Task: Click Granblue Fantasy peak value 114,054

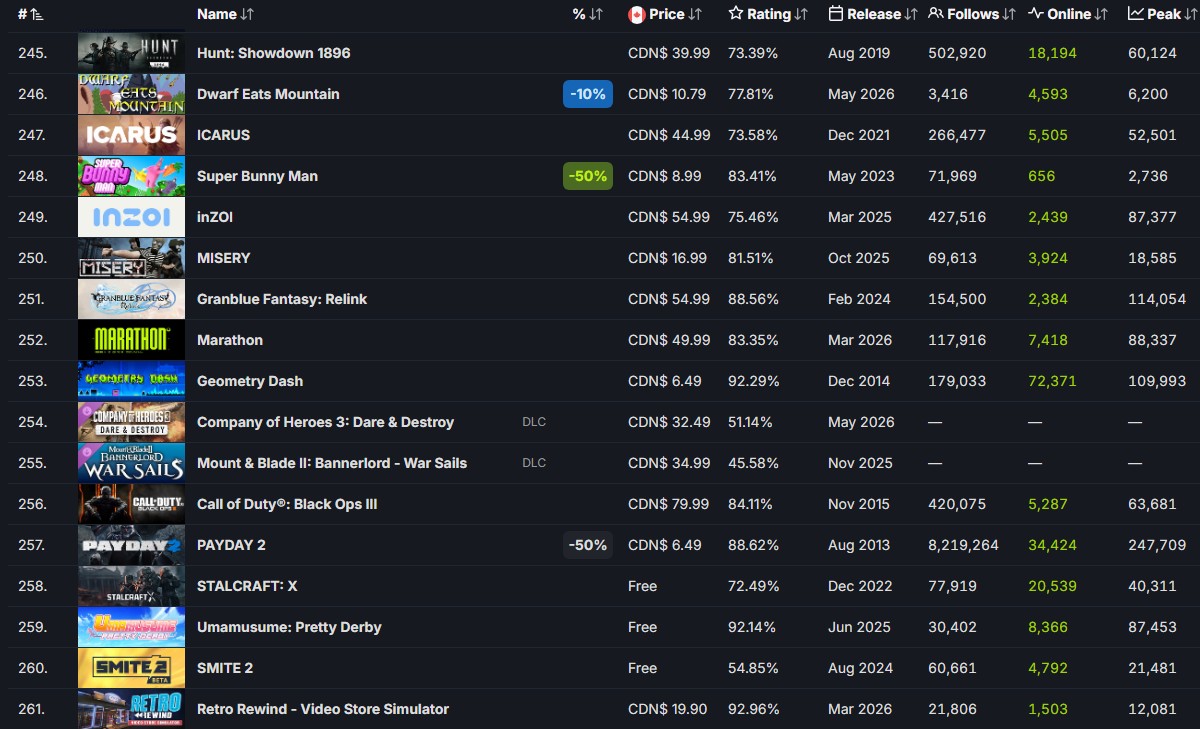Action: coord(1157,299)
